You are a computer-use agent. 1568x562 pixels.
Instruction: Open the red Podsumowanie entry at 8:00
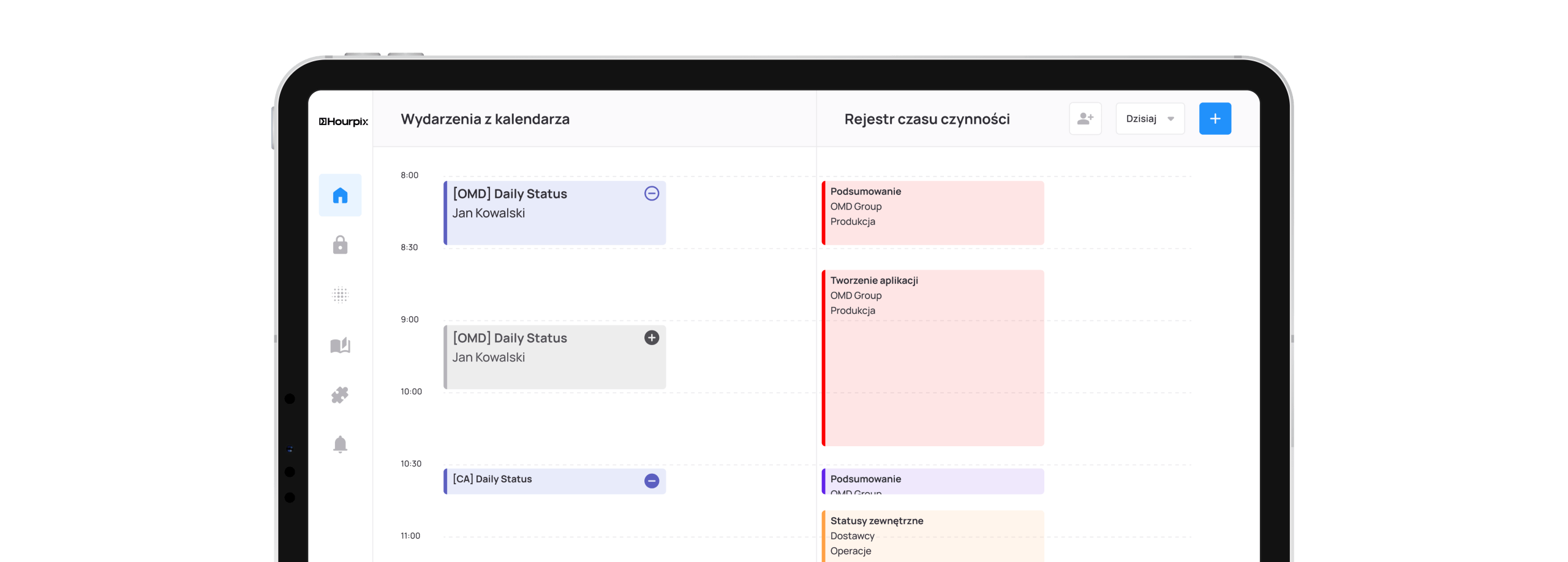(932, 213)
